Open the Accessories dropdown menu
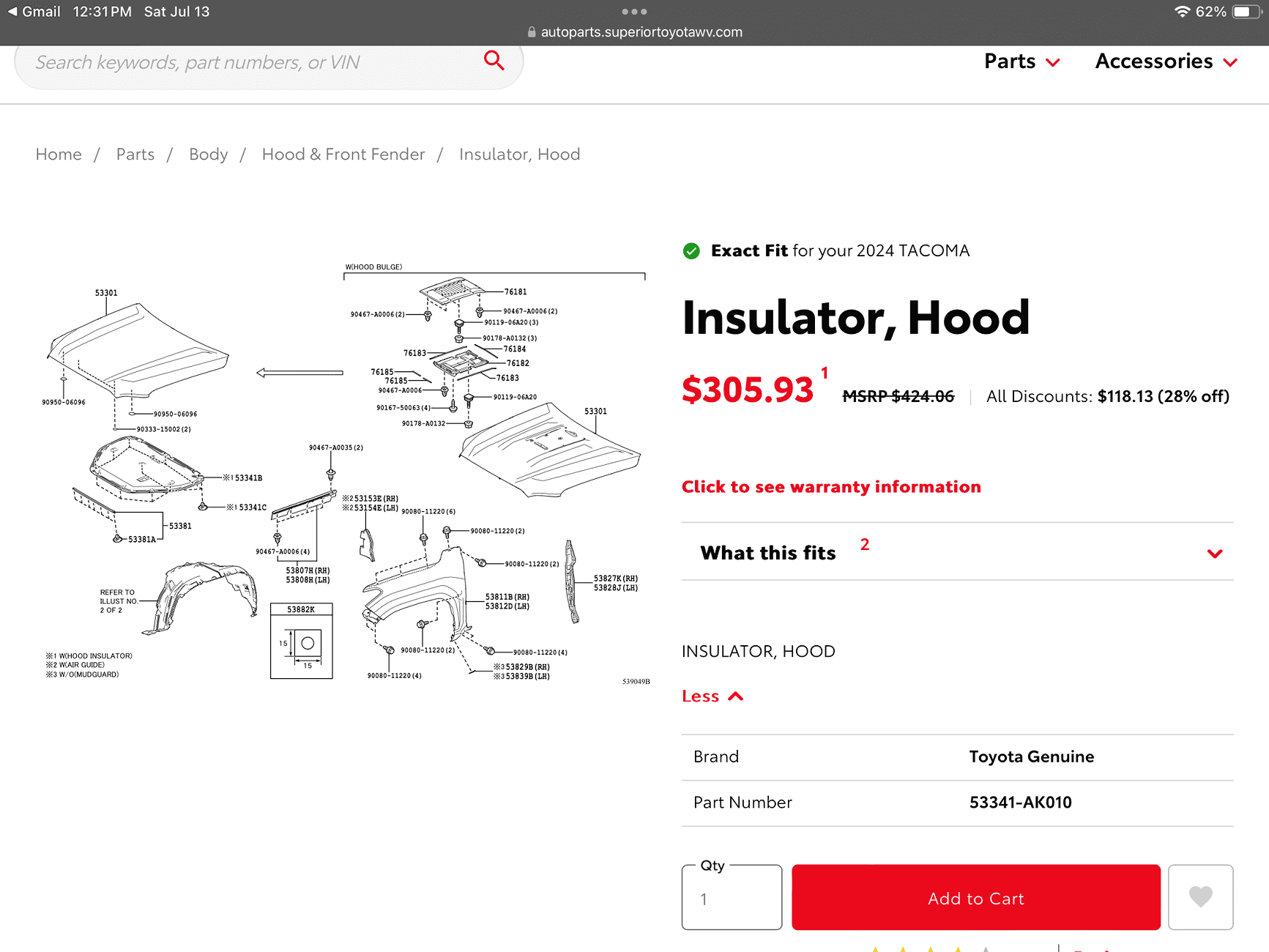This screenshot has width=1269, height=952. (x=1166, y=62)
